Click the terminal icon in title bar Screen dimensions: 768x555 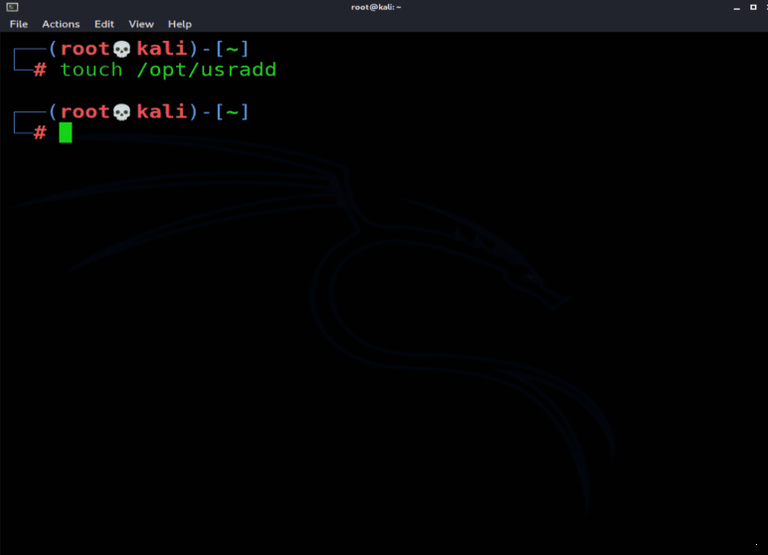click(x=12, y=7)
